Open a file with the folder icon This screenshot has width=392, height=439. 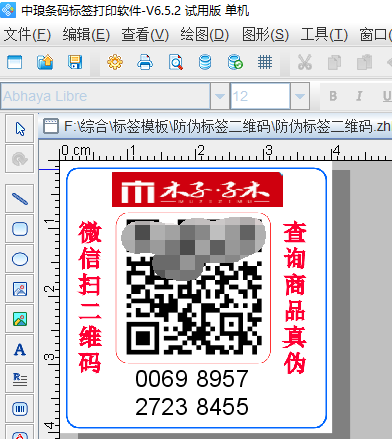click(45, 62)
